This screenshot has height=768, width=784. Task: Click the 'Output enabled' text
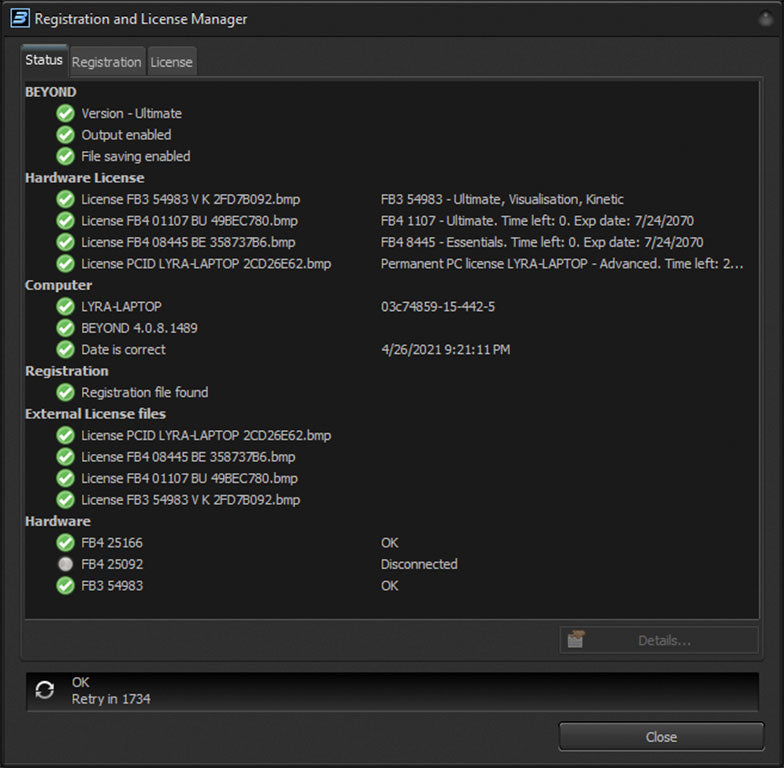tap(126, 135)
